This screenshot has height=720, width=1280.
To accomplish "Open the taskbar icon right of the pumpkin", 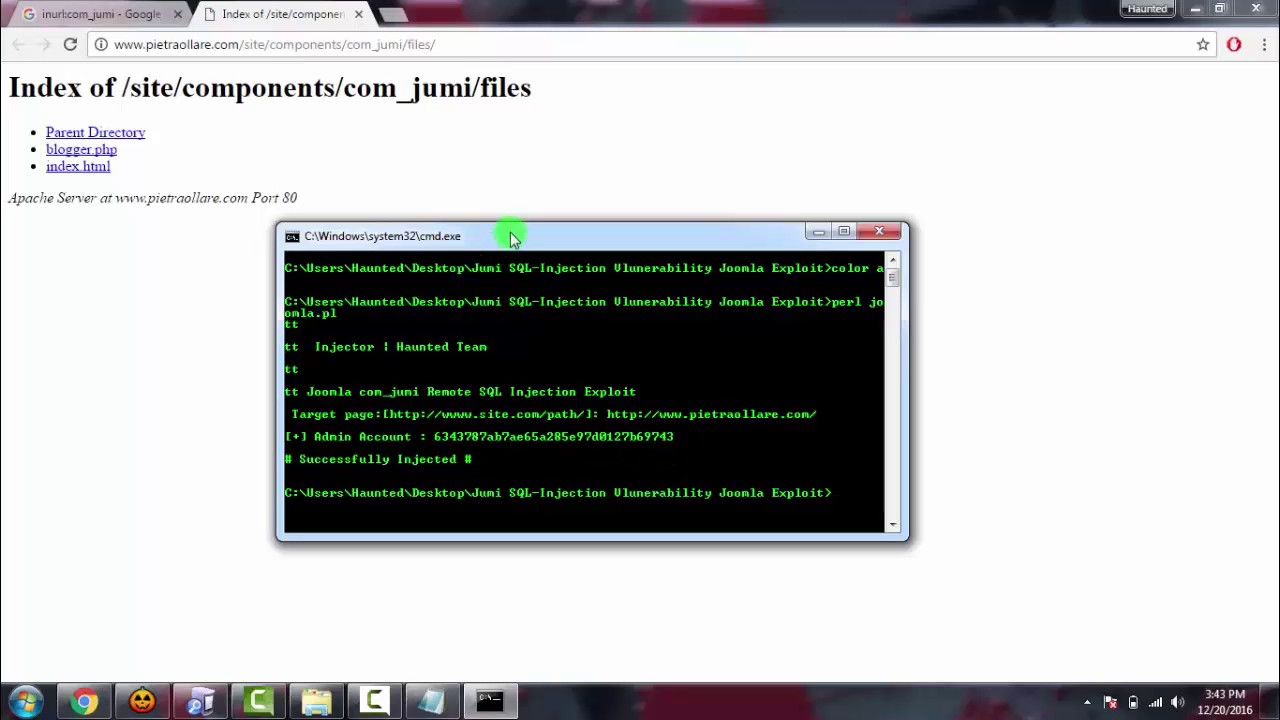I will (x=200, y=701).
